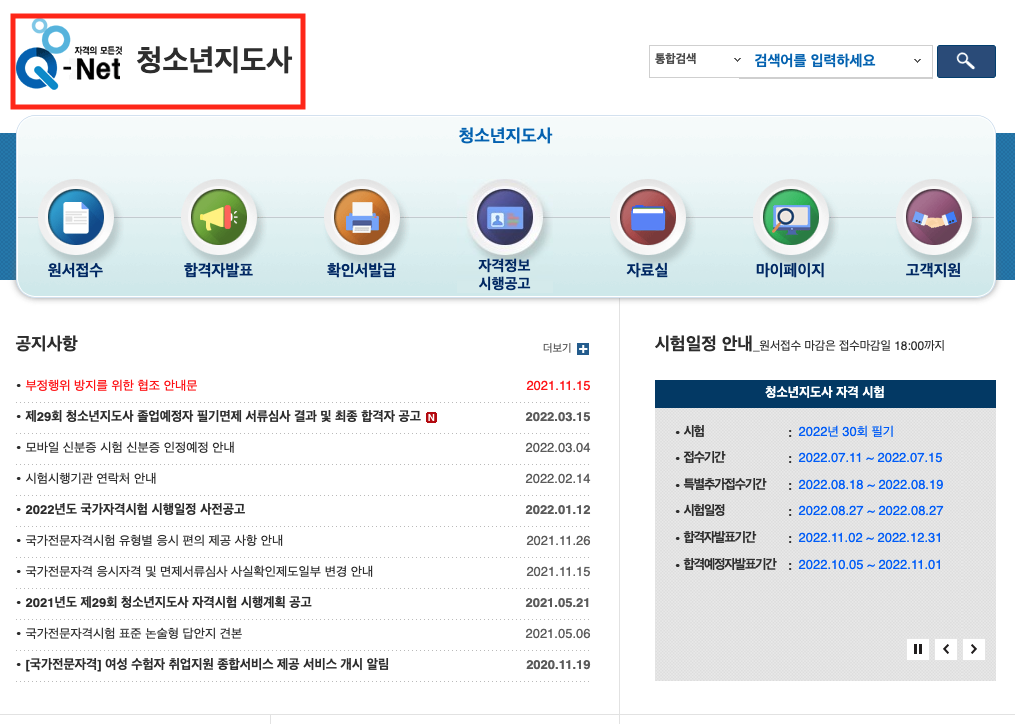
Task: Open the 부정행위 방지를 위한 협조 안내문 notice
Action: coord(117,385)
